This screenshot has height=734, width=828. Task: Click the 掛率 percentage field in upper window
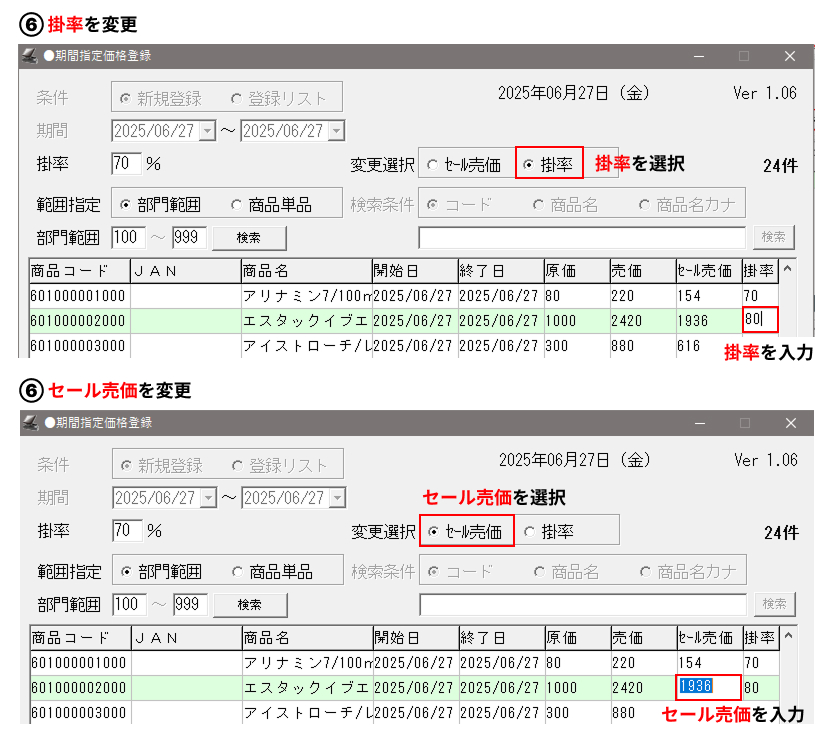point(126,164)
